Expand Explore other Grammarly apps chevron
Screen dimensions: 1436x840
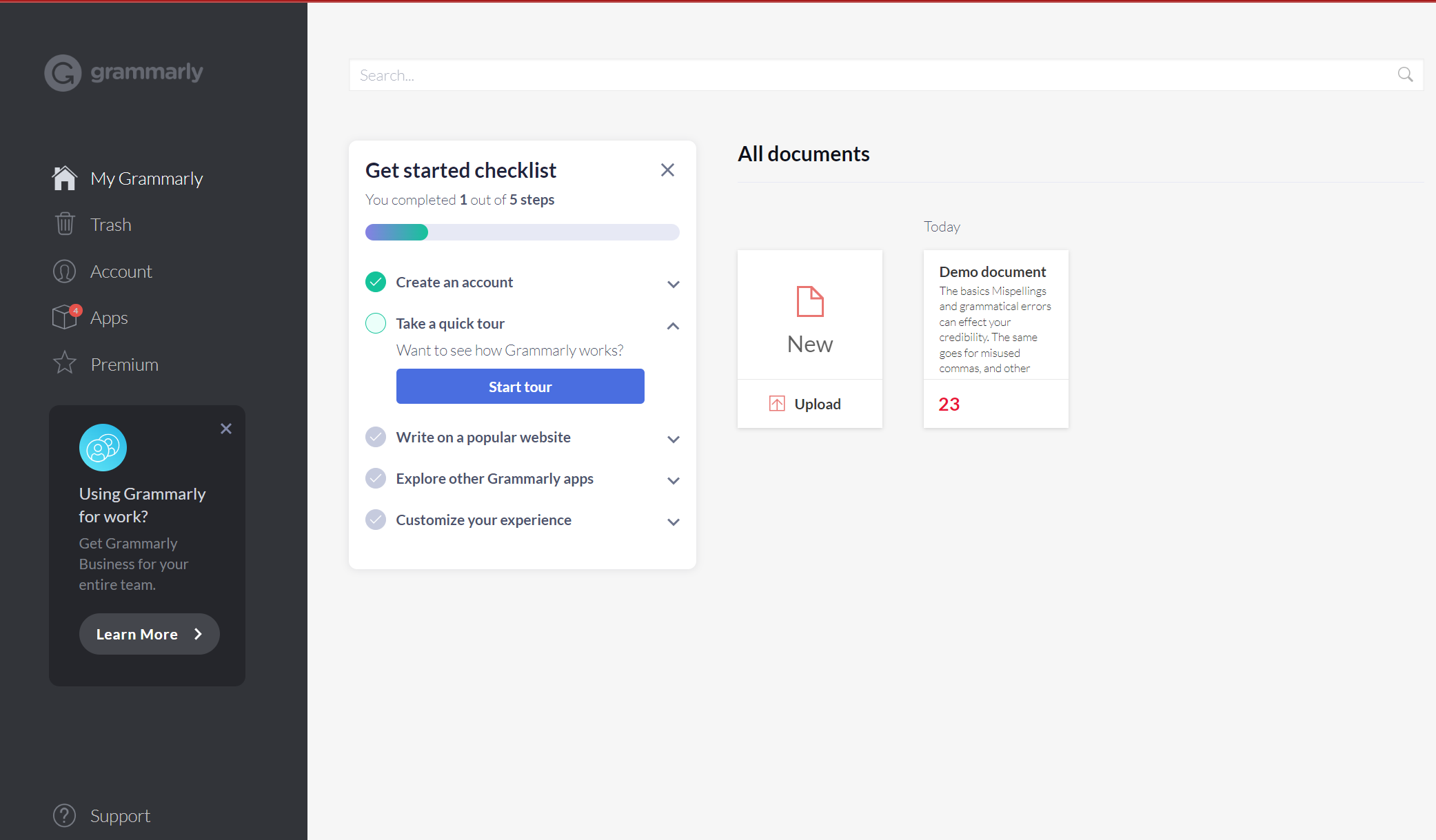coord(674,480)
